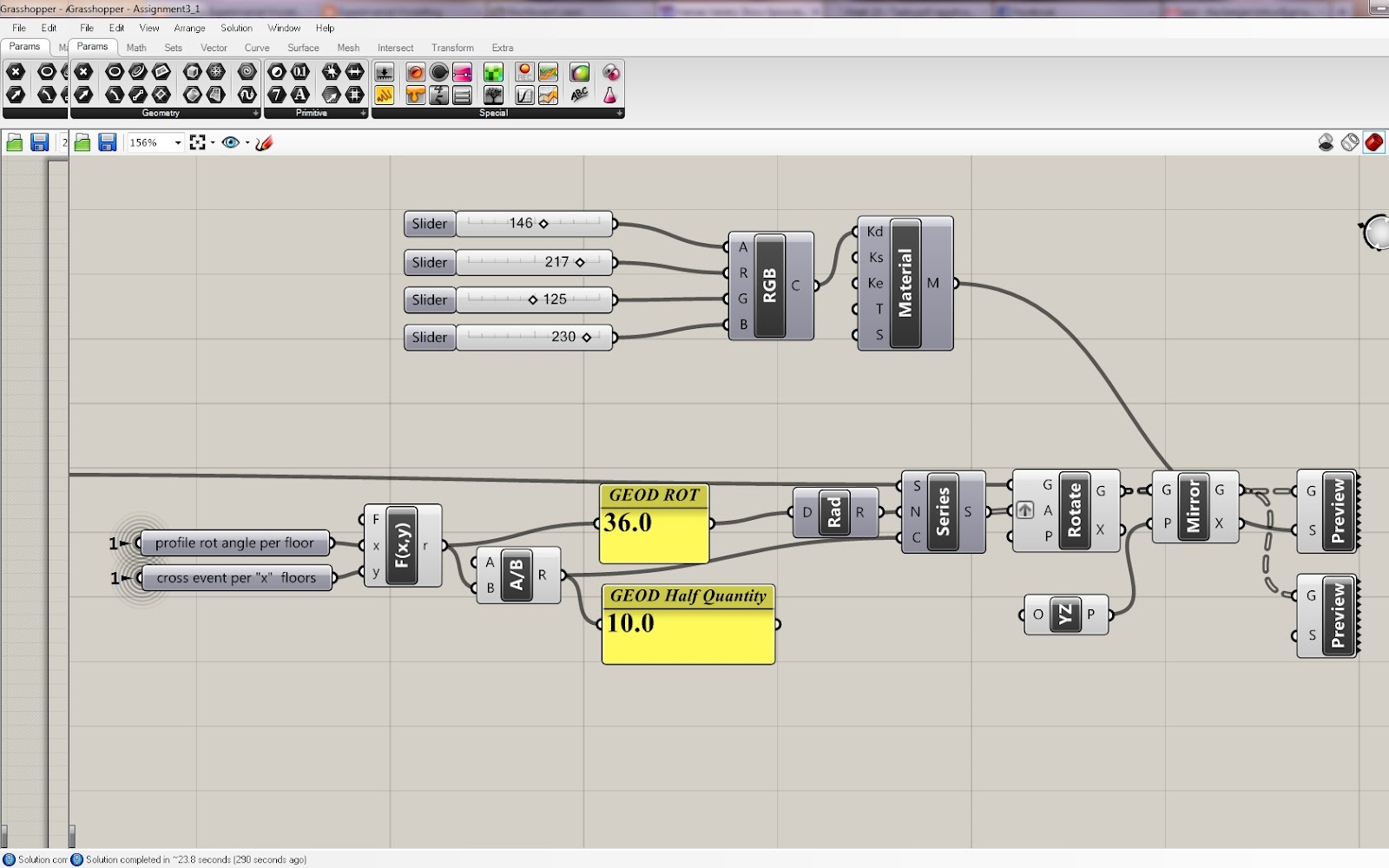The height and width of the screenshot is (868, 1389).
Task: Select the Transform wave-arrow parameter icon
Action: coord(247,94)
